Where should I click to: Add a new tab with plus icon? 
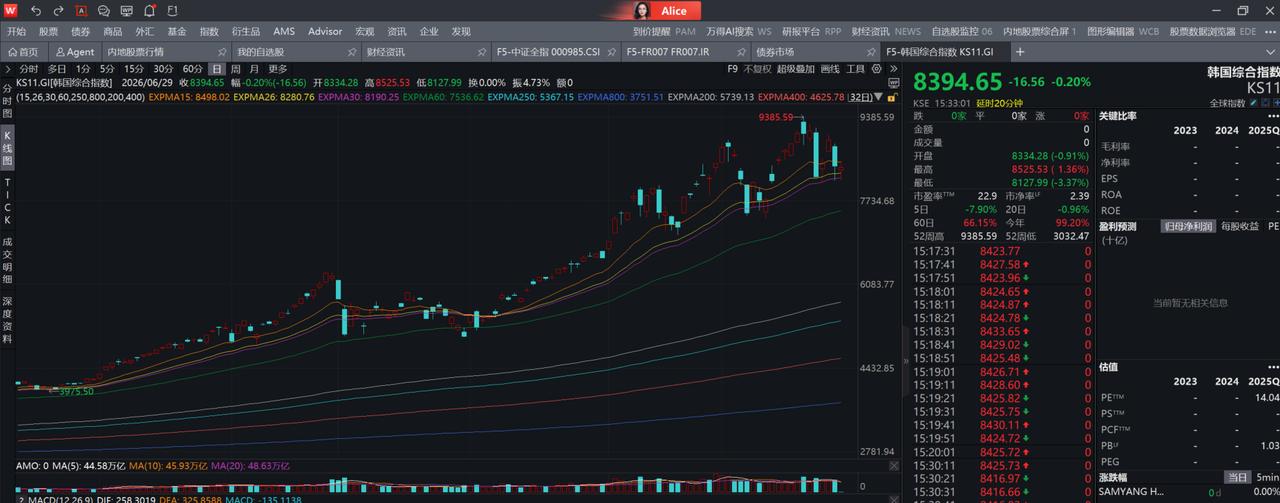pyautogui.click(x=1020, y=51)
